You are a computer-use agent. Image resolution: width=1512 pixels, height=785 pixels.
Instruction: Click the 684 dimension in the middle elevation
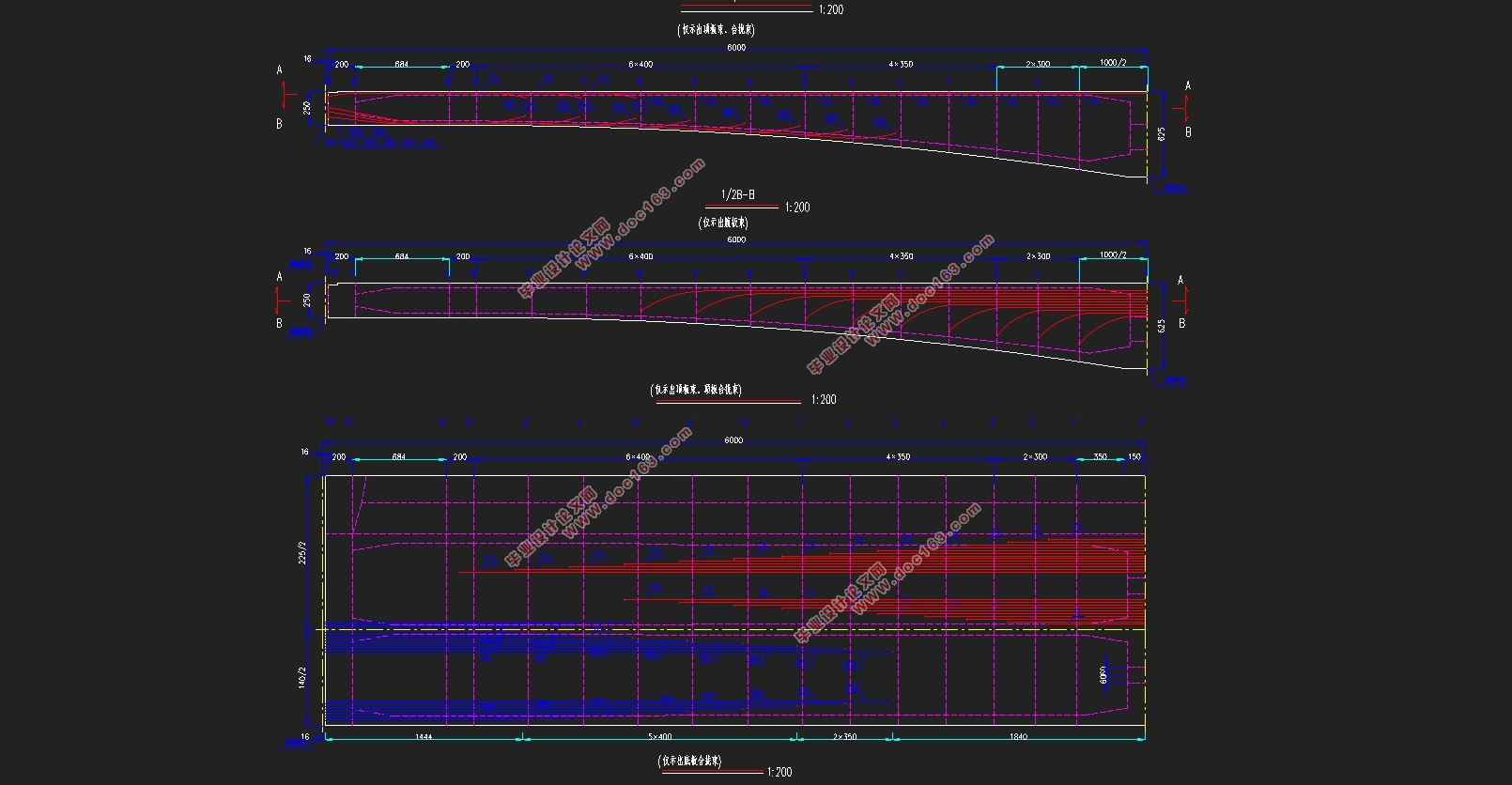tap(401, 256)
